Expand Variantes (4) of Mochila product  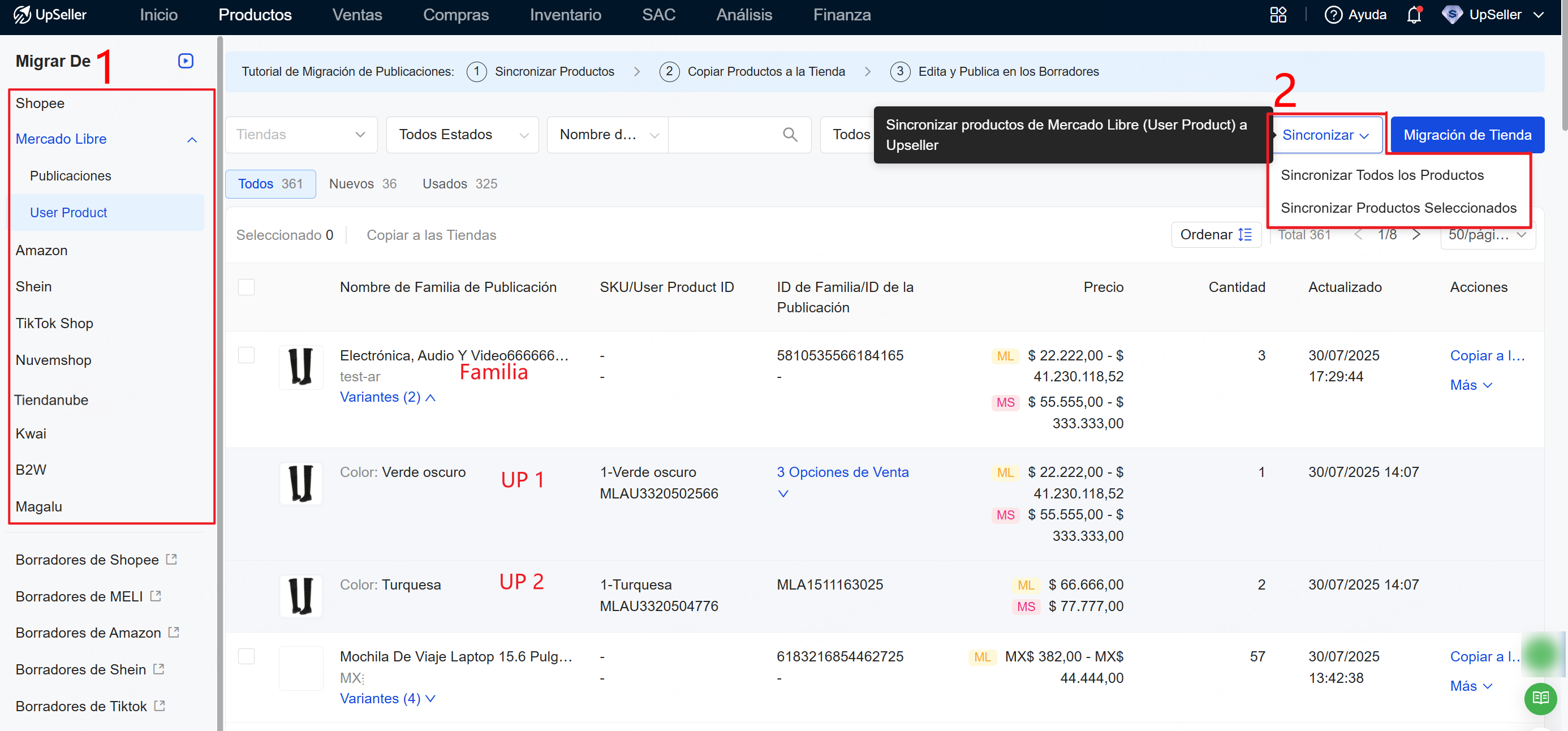[x=387, y=698]
